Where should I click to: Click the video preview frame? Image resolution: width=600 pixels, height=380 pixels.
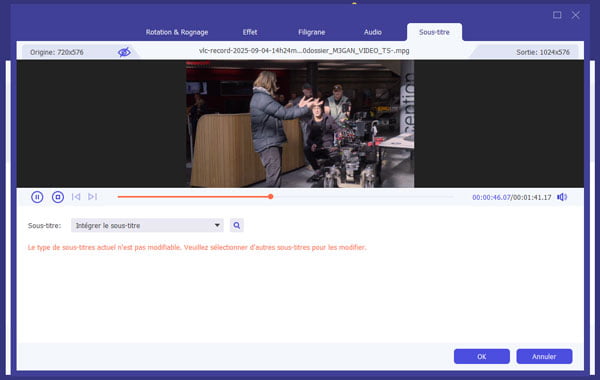(x=300, y=124)
